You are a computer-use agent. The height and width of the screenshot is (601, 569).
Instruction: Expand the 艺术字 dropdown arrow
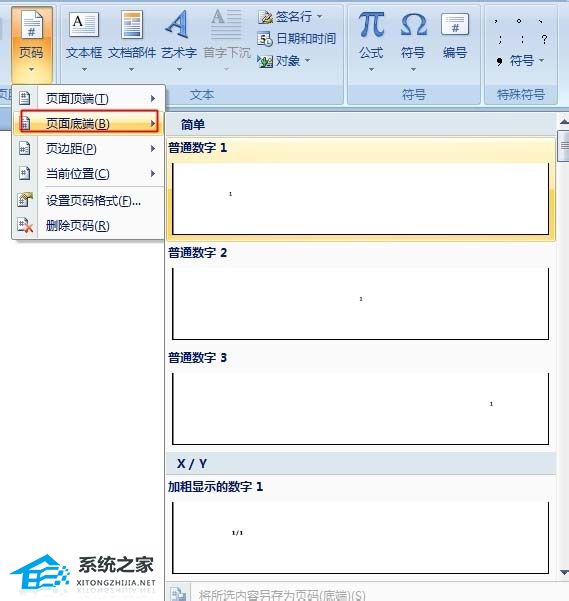(x=179, y=70)
